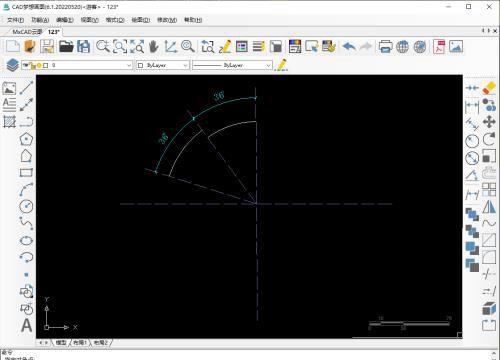Screen dimensions: 500x360
Task: Choose the Rectangle drawing tool
Action: click(x=26, y=172)
